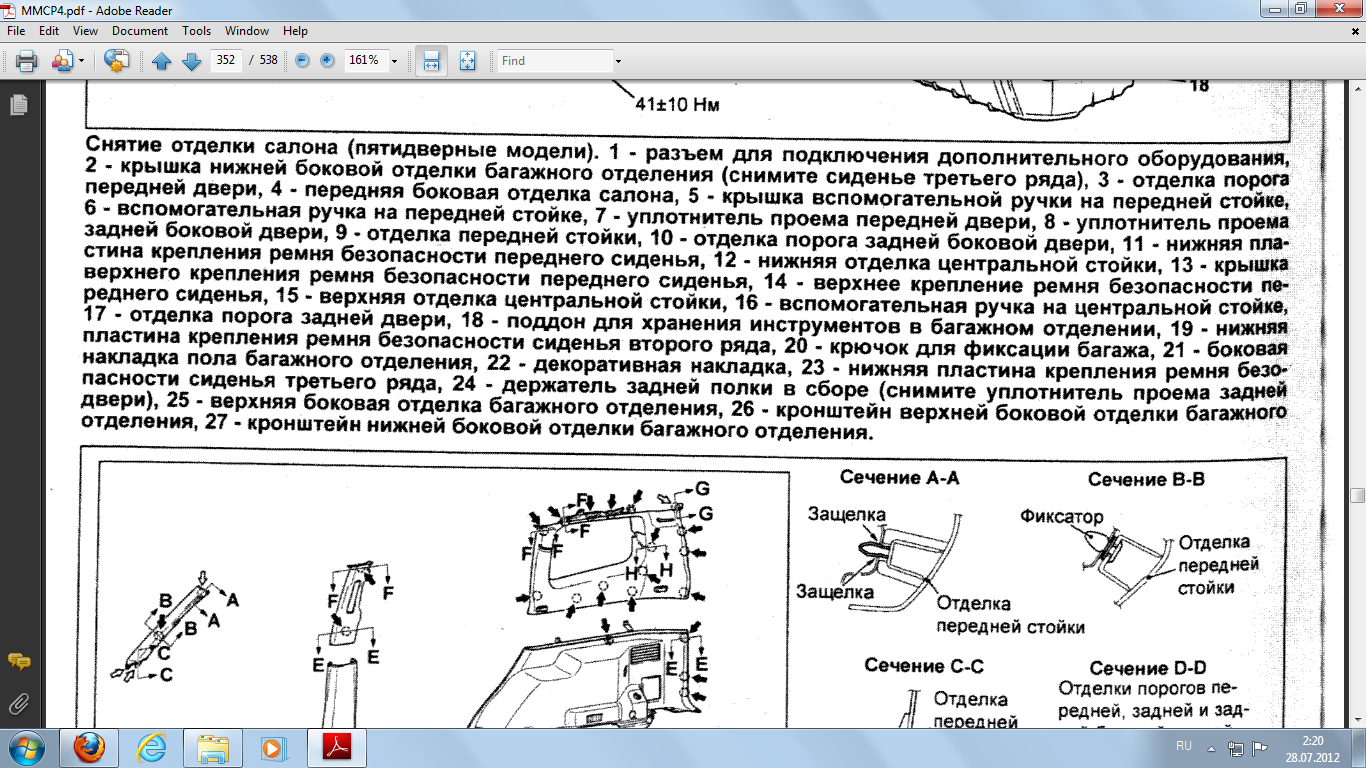Image resolution: width=1366 pixels, height=768 pixels.
Task: Open the Attachments paperclip panel
Action: (x=18, y=702)
